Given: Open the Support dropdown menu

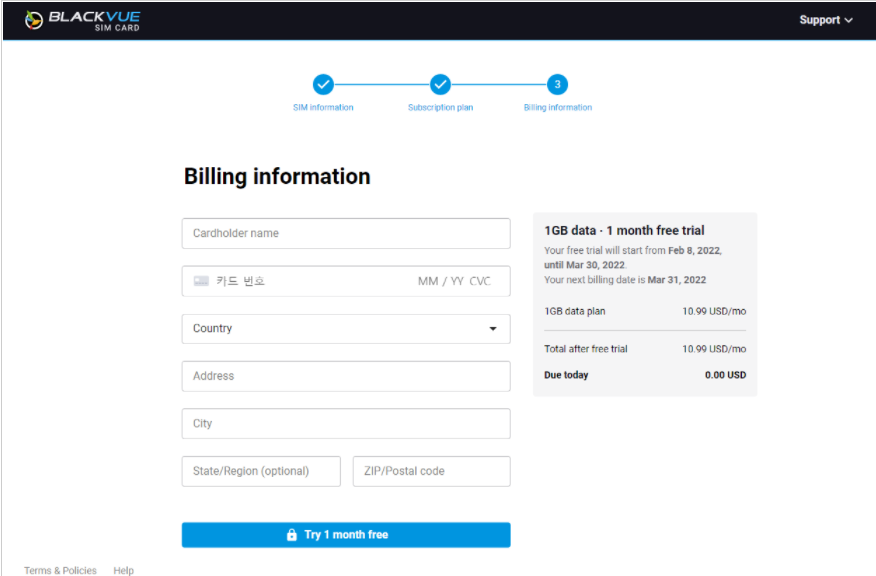Looking at the screenshot, I should [x=826, y=20].
